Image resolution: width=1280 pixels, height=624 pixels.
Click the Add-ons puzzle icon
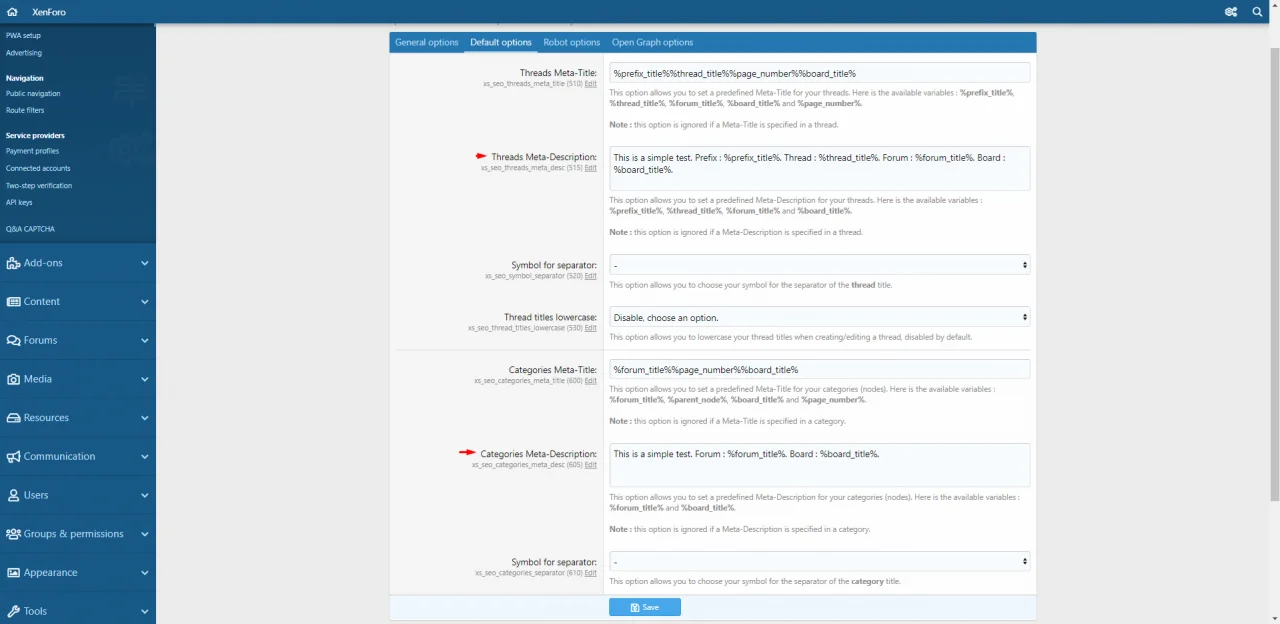tap(13, 263)
